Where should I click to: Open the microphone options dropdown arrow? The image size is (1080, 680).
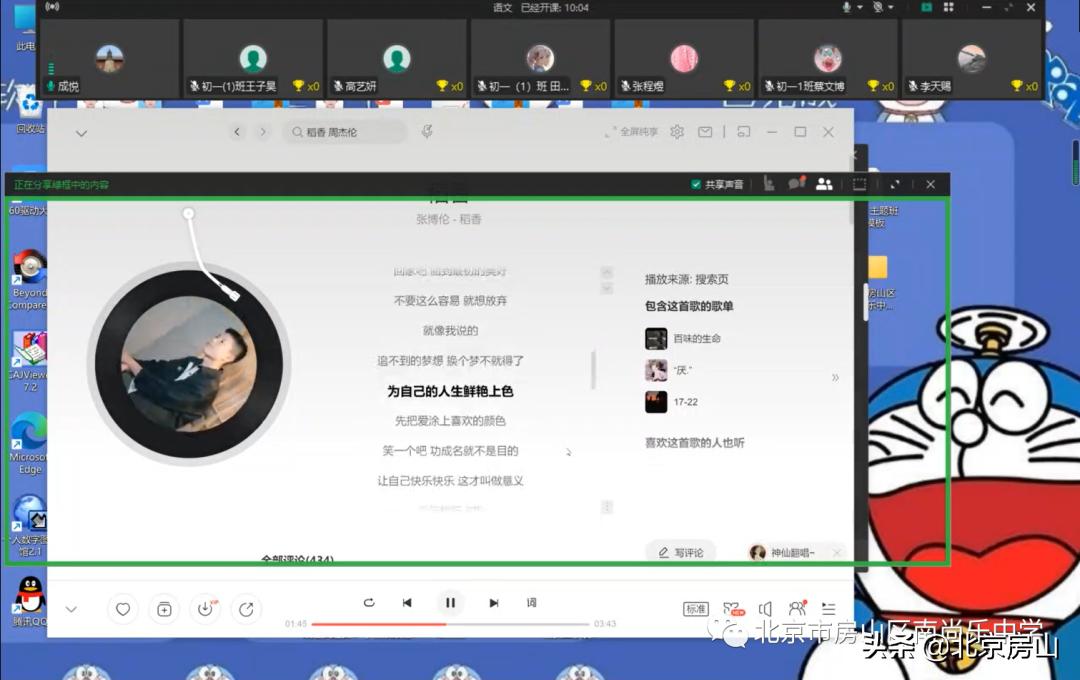click(x=860, y=7)
